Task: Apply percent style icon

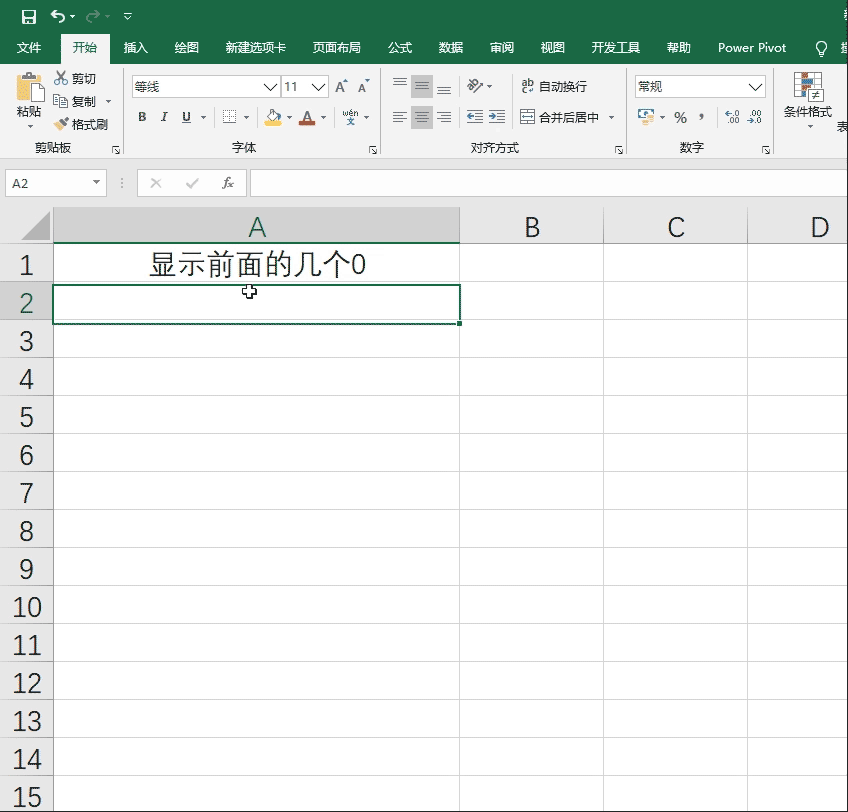Action: [x=680, y=117]
